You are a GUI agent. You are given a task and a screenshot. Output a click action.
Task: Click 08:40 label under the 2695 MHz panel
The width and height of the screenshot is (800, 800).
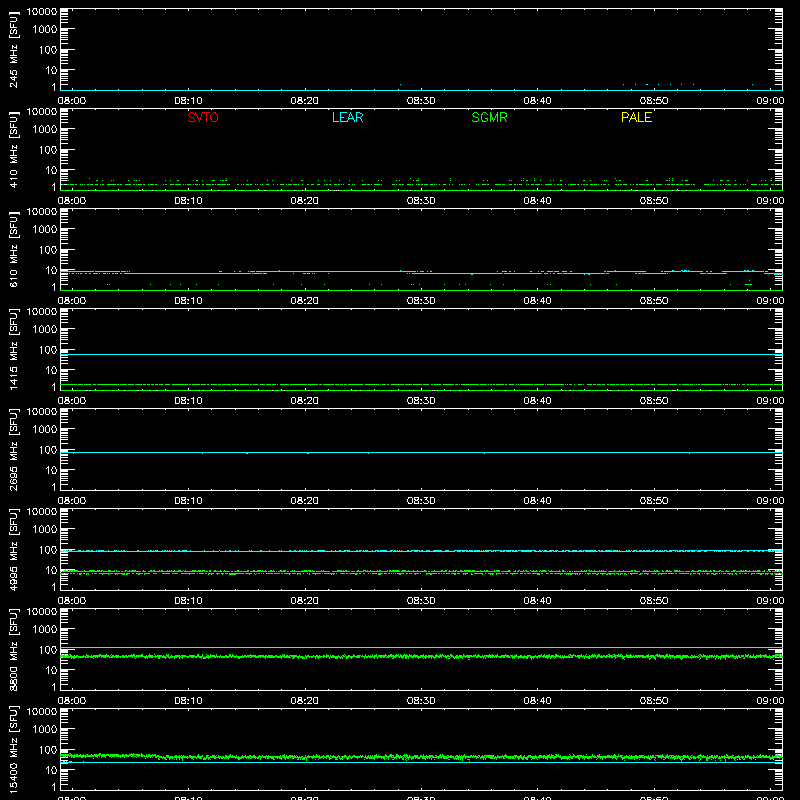coord(537,501)
